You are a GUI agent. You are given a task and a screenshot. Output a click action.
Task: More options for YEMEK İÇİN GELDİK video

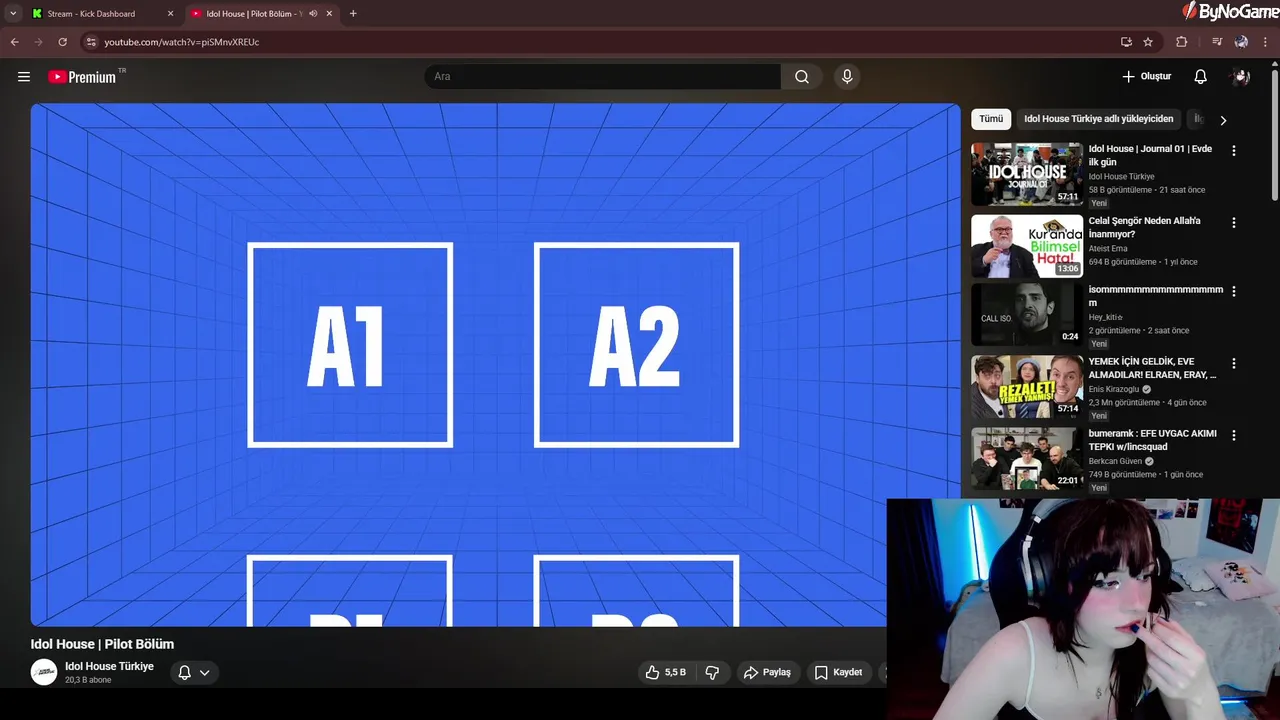pos(1233,364)
